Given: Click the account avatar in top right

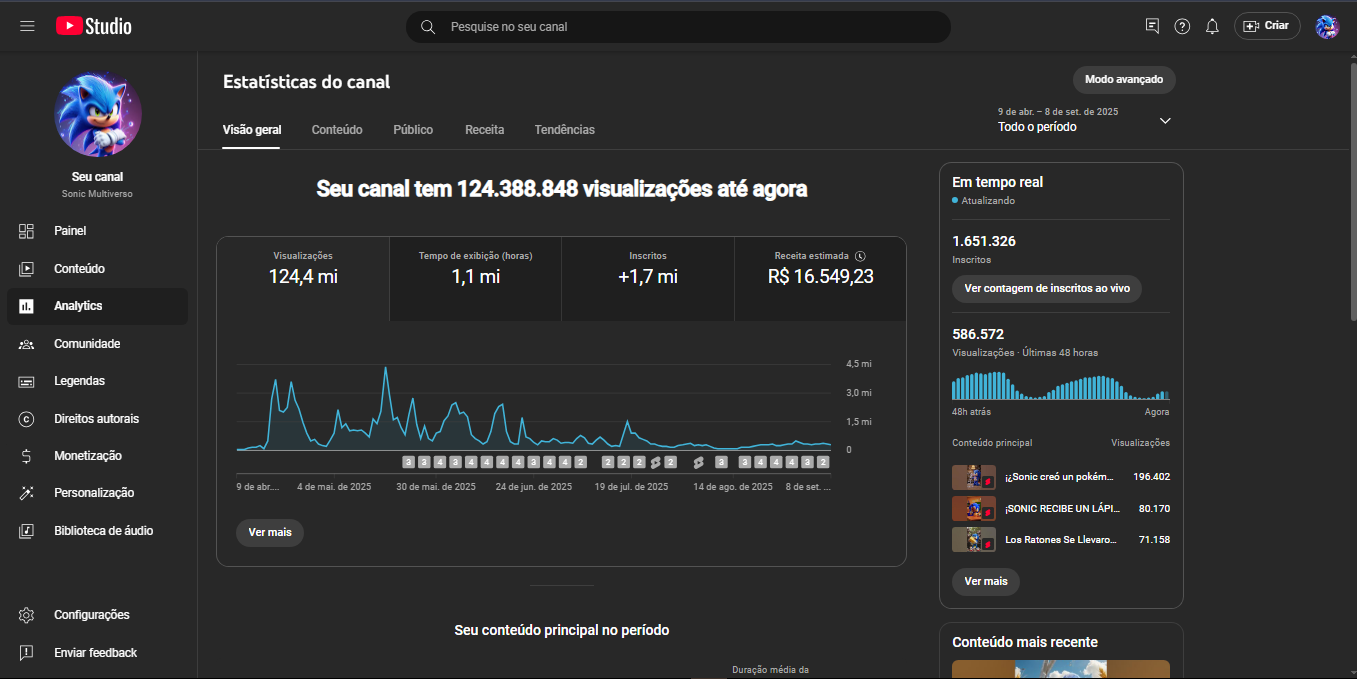Looking at the screenshot, I should (x=1326, y=27).
